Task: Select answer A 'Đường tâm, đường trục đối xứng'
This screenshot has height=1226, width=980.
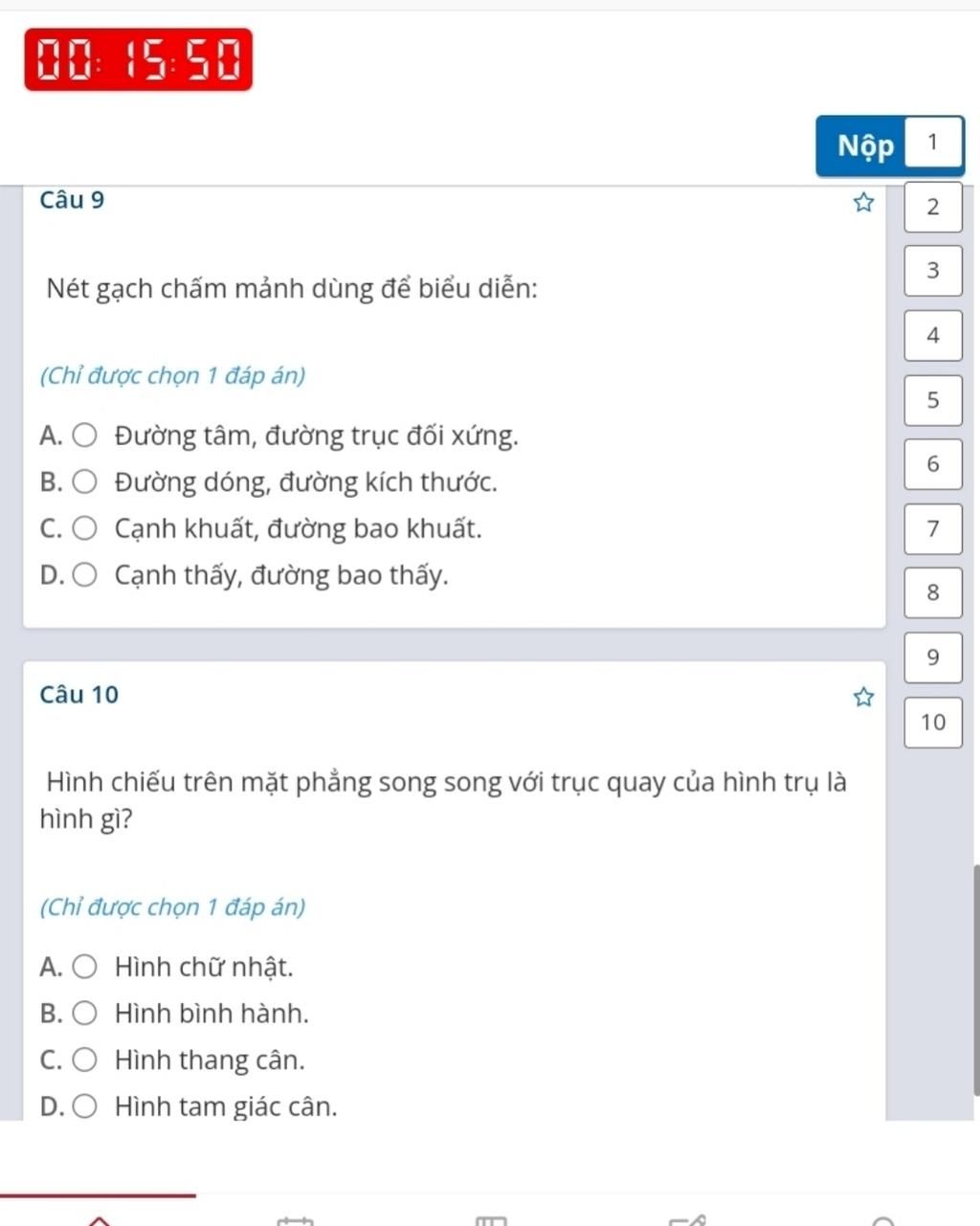Action: click(x=85, y=436)
